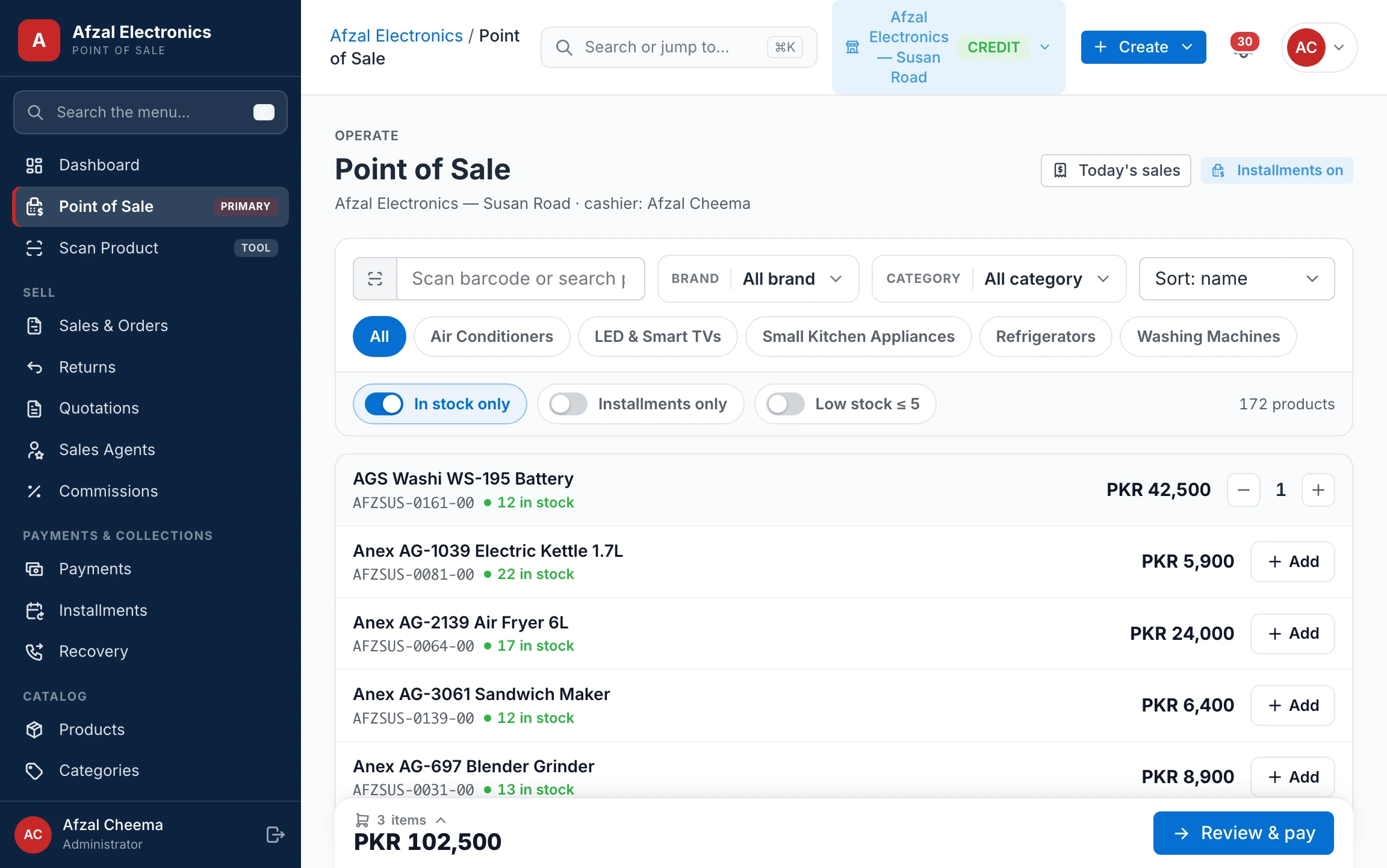1387x868 pixels.
Task: Open Scan Product tool in sidebar
Action: point(150,248)
